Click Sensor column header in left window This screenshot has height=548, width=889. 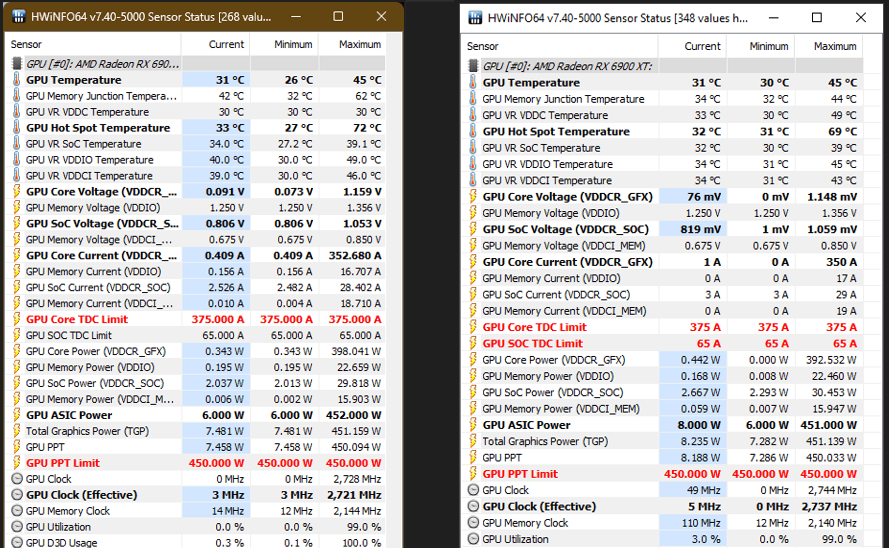(x=94, y=44)
